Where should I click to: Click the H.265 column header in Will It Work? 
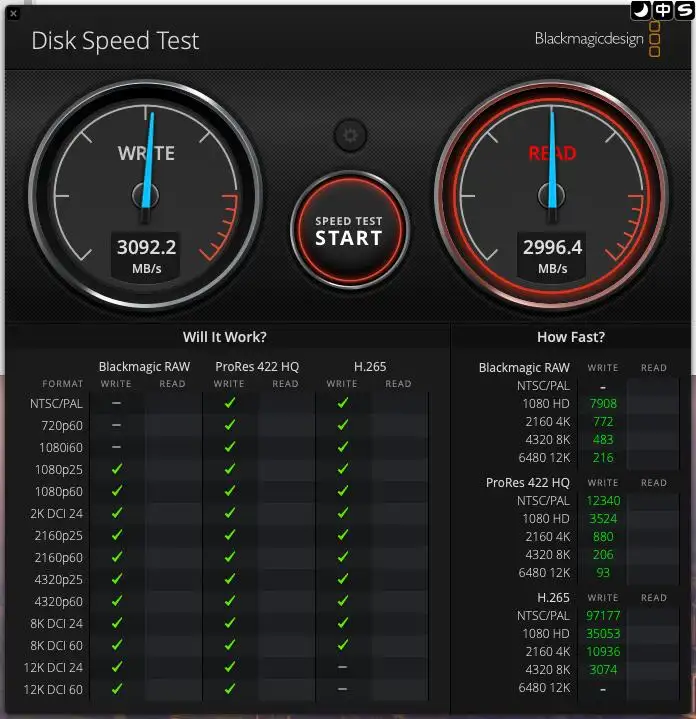pos(370,367)
